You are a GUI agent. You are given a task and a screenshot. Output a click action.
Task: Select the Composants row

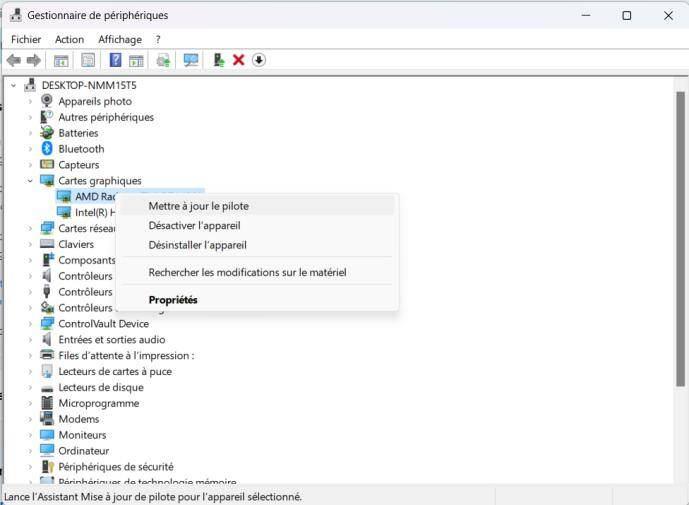pos(78,260)
